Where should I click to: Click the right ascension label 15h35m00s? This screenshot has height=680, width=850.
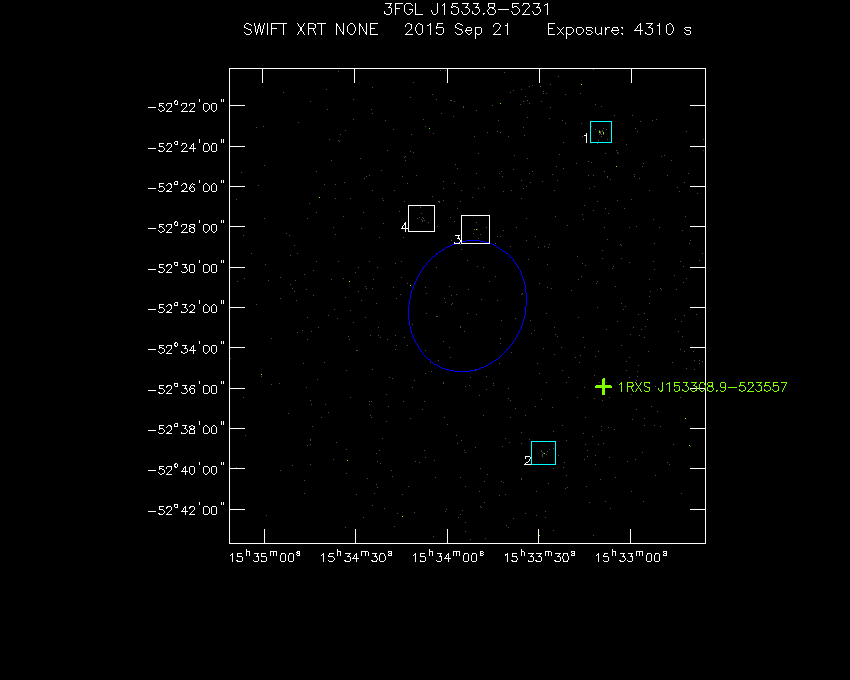pyautogui.click(x=265, y=557)
